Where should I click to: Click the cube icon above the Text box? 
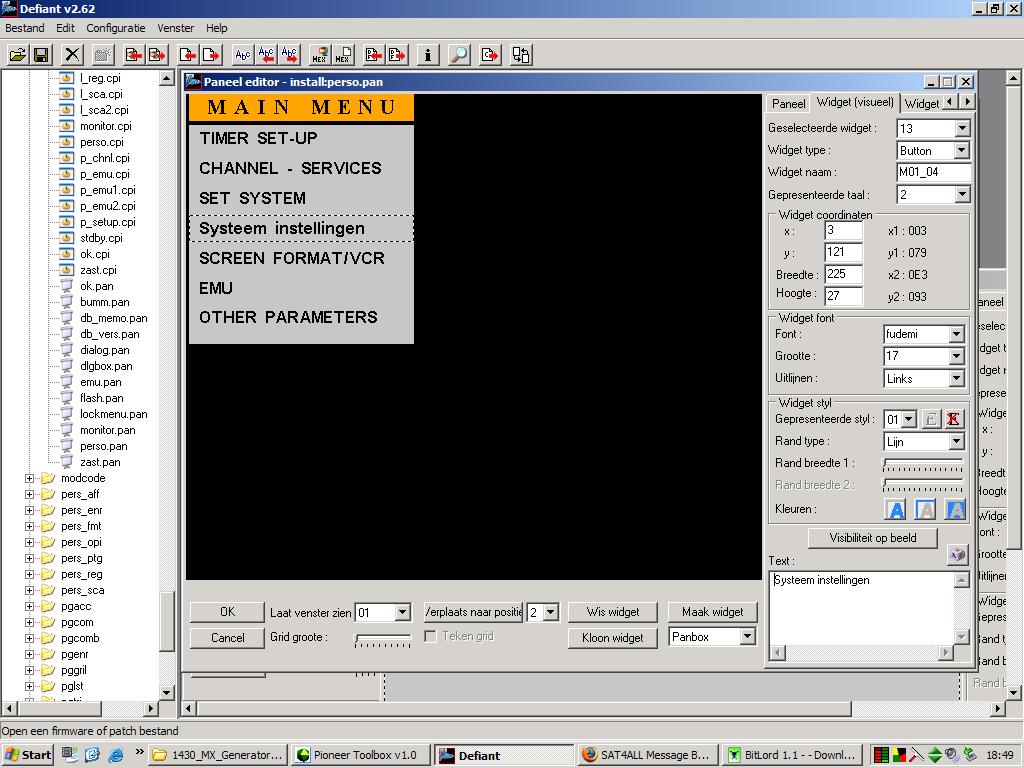(x=957, y=554)
